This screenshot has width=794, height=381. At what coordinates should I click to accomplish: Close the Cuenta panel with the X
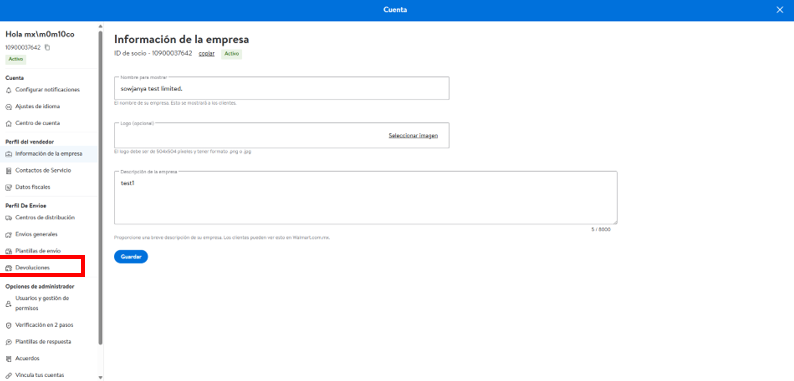click(x=779, y=10)
